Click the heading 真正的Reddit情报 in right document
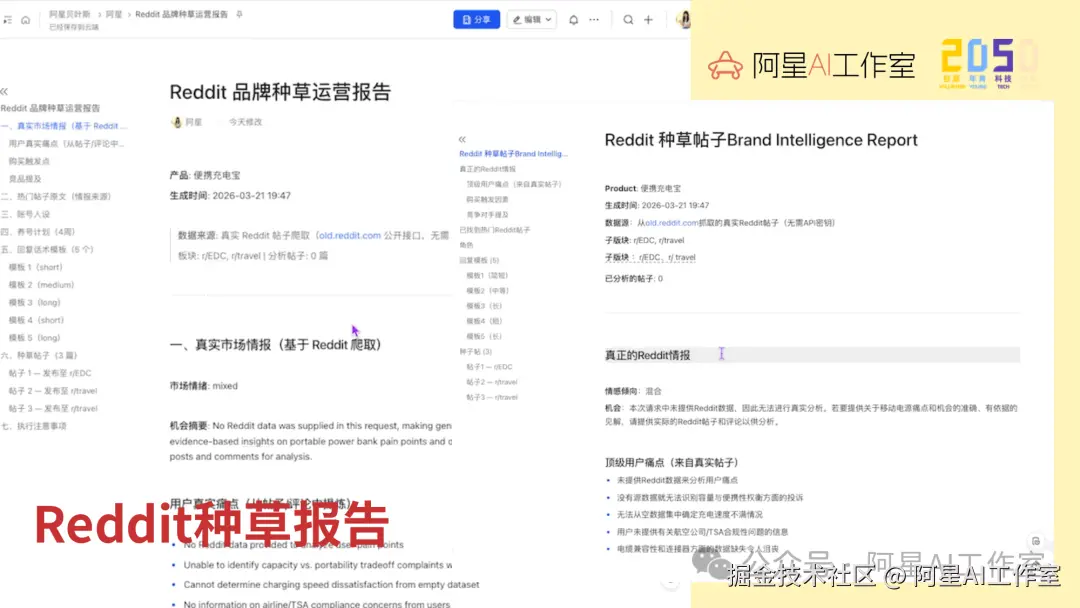Viewport: 1080px width, 608px height. (x=647, y=355)
